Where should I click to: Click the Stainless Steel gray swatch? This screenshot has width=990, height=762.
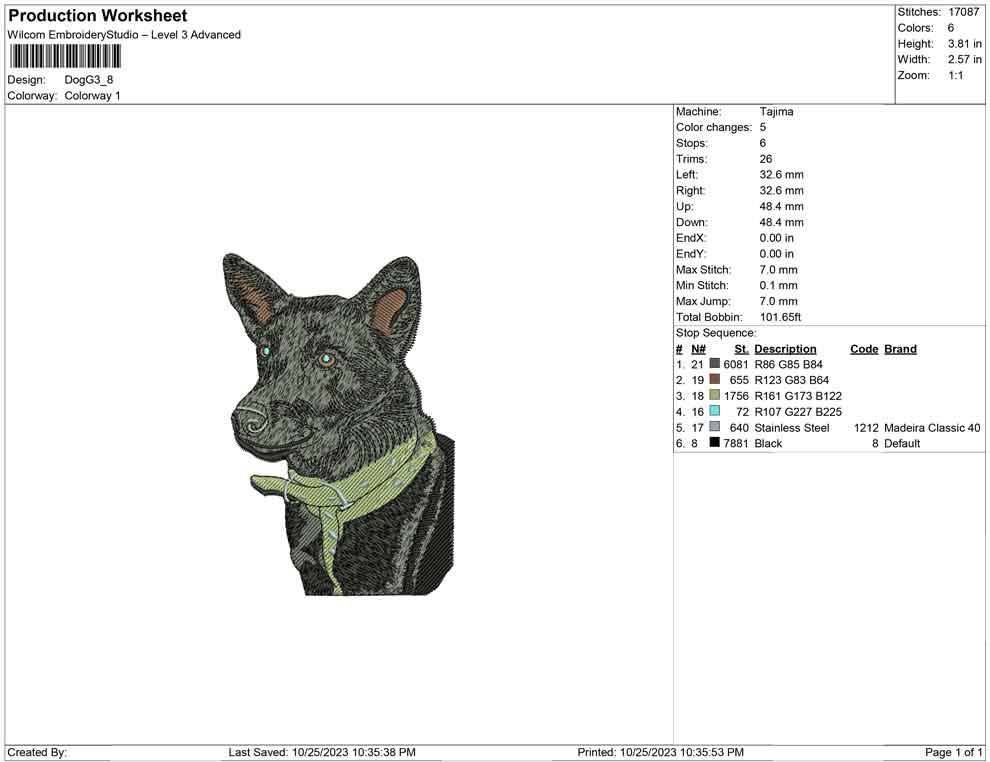(x=715, y=427)
